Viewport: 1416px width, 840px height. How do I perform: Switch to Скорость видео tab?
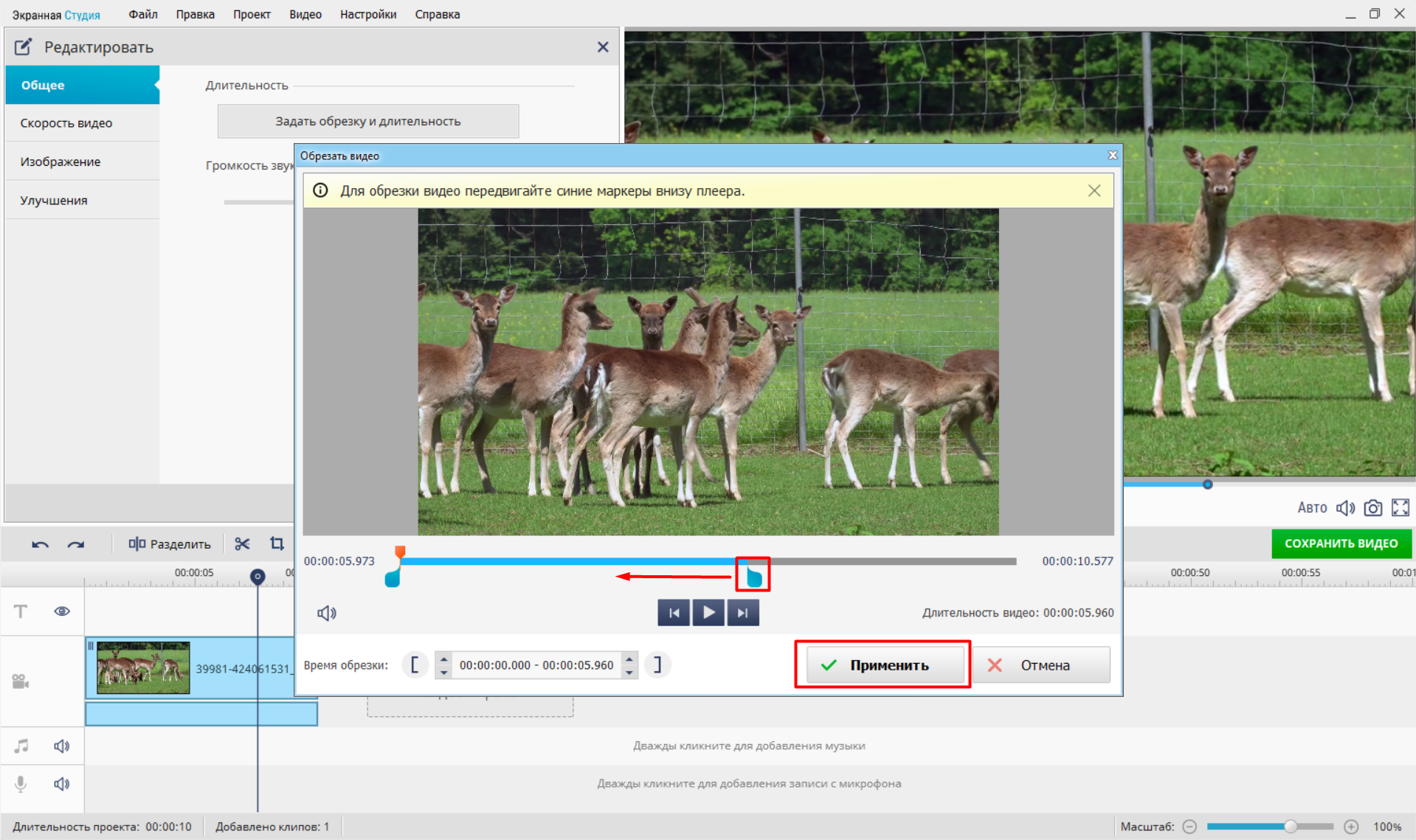click(x=66, y=123)
